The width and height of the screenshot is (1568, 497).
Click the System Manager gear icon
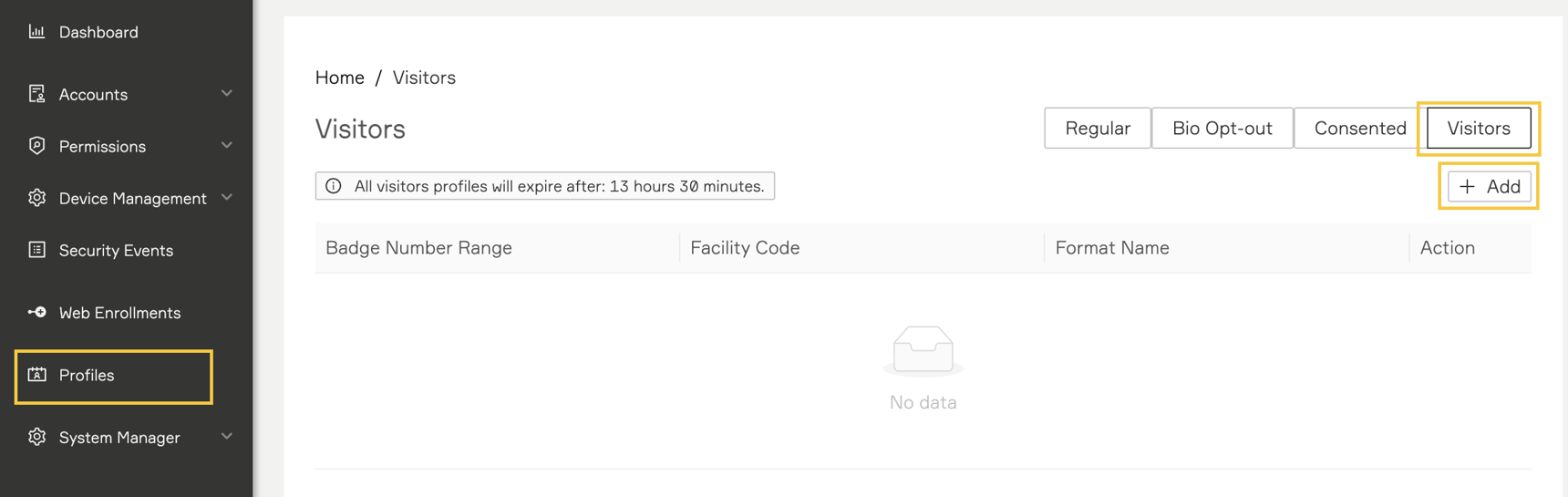click(x=36, y=437)
